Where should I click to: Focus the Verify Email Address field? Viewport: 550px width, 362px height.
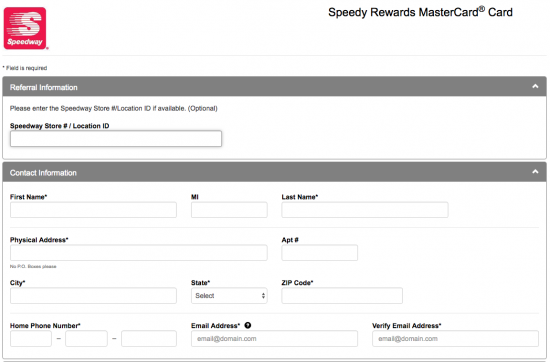click(455, 338)
